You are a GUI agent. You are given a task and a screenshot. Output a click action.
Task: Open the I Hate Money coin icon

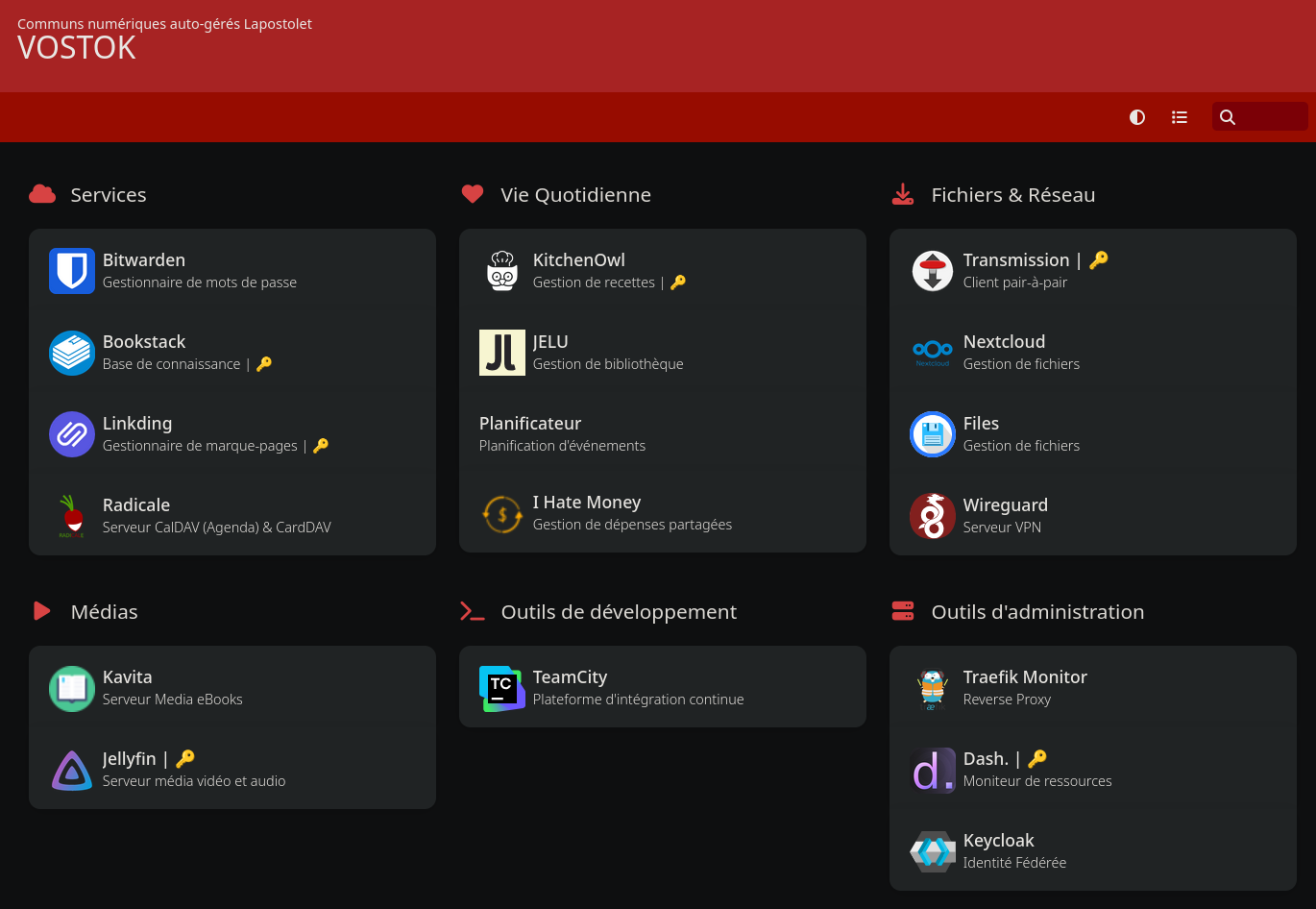pyautogui.click(x=502, y=513)
